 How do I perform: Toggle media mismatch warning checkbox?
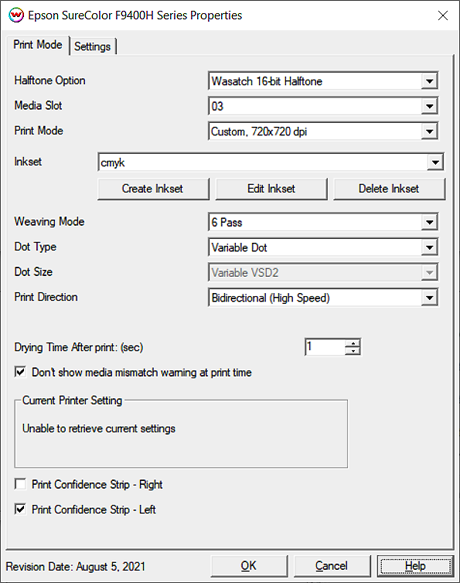[20, 372]
